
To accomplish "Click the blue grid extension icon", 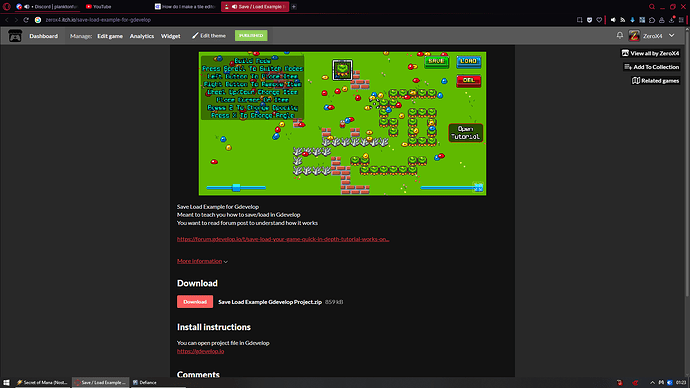I will pyautogui.click(x=642, y=20).
